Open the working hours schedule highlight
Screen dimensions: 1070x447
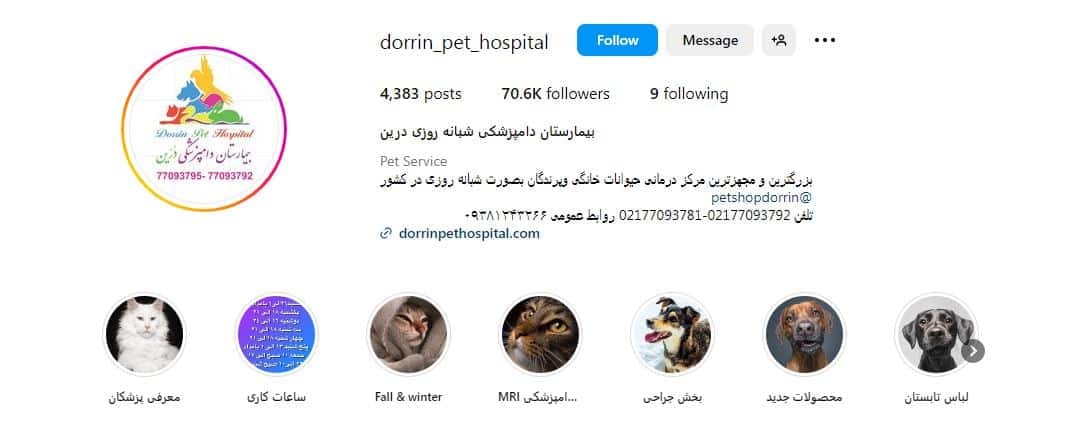pyautogui.click(x=276, y=334)
